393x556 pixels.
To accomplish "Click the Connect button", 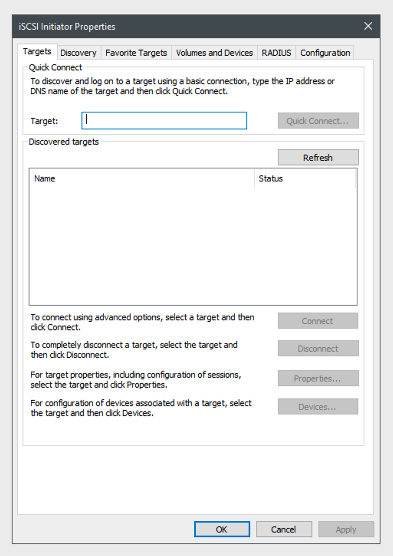I will 318,321.
